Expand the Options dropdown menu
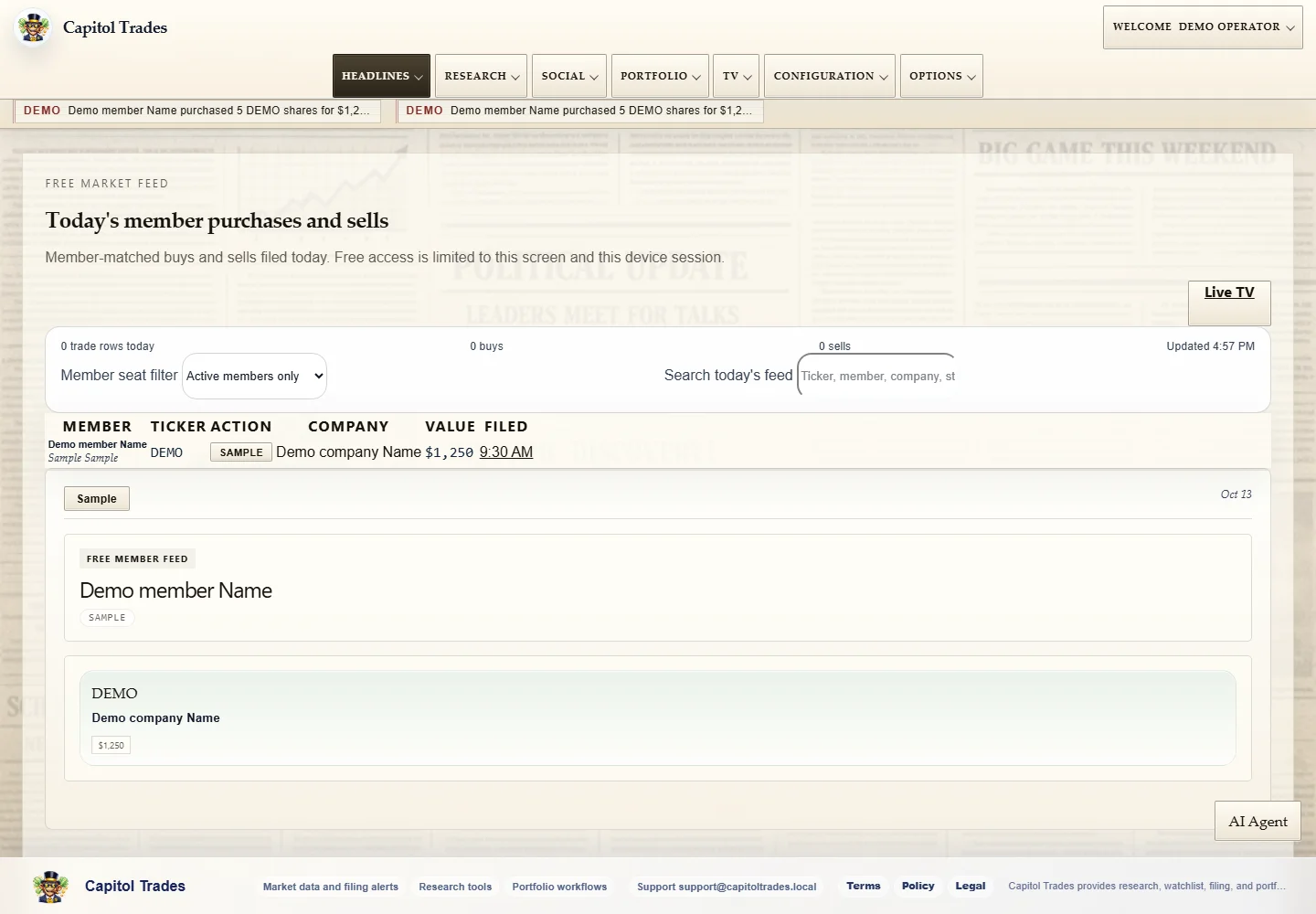 [x=941, y=76]
